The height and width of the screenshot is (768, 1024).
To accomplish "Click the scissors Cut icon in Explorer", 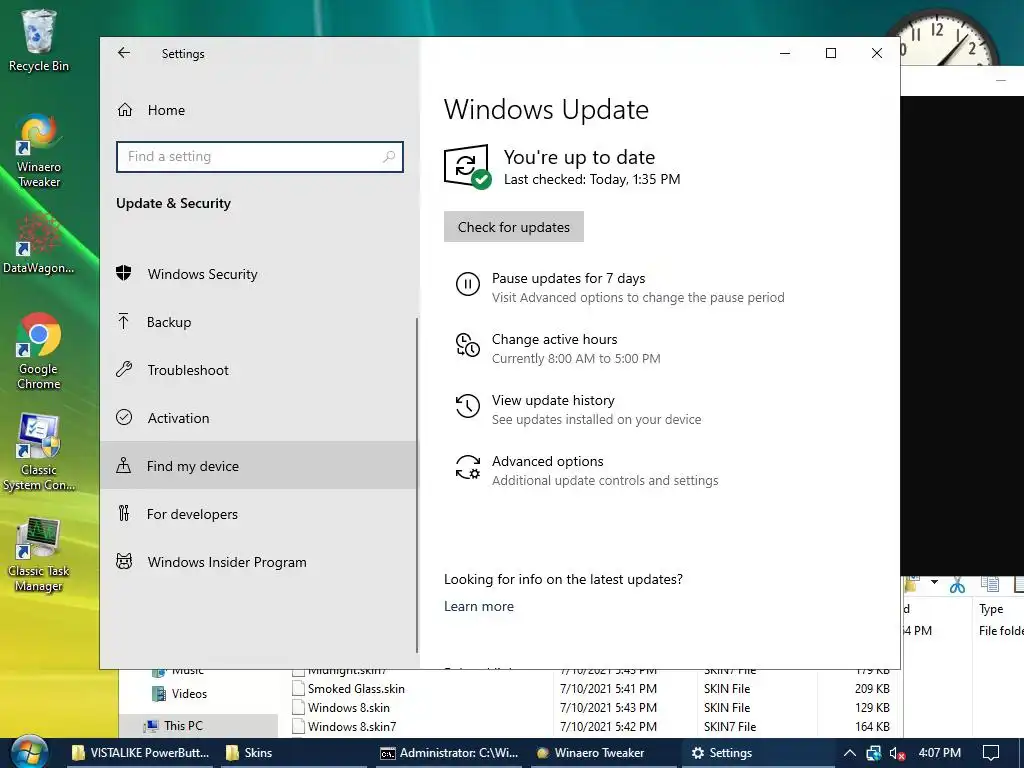I will coord(957,585).
